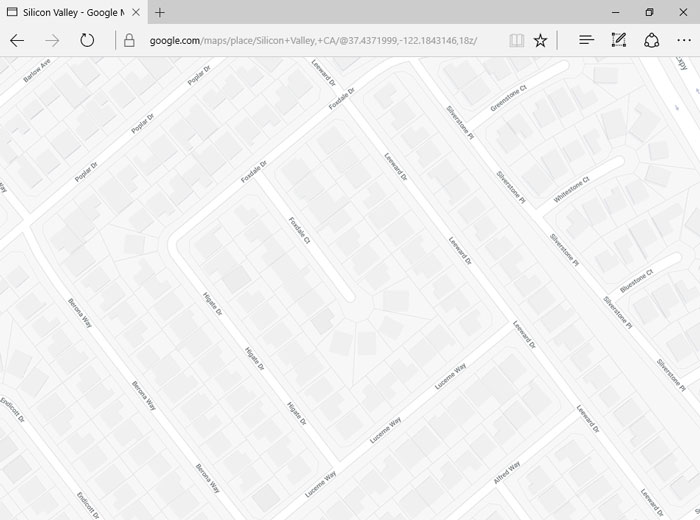Open the More actions ellipsis menu
The image size is (700, 520).
[683, 41]
